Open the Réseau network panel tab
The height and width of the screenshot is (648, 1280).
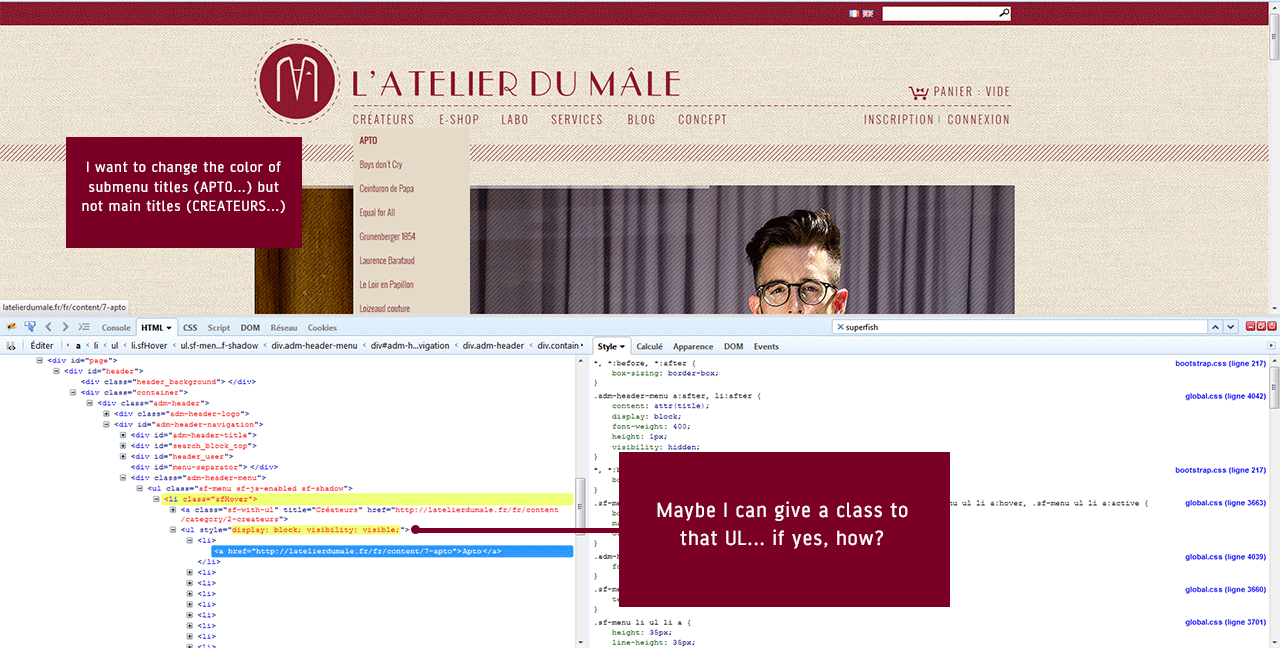pyautogui.click(x=284, y=327)
